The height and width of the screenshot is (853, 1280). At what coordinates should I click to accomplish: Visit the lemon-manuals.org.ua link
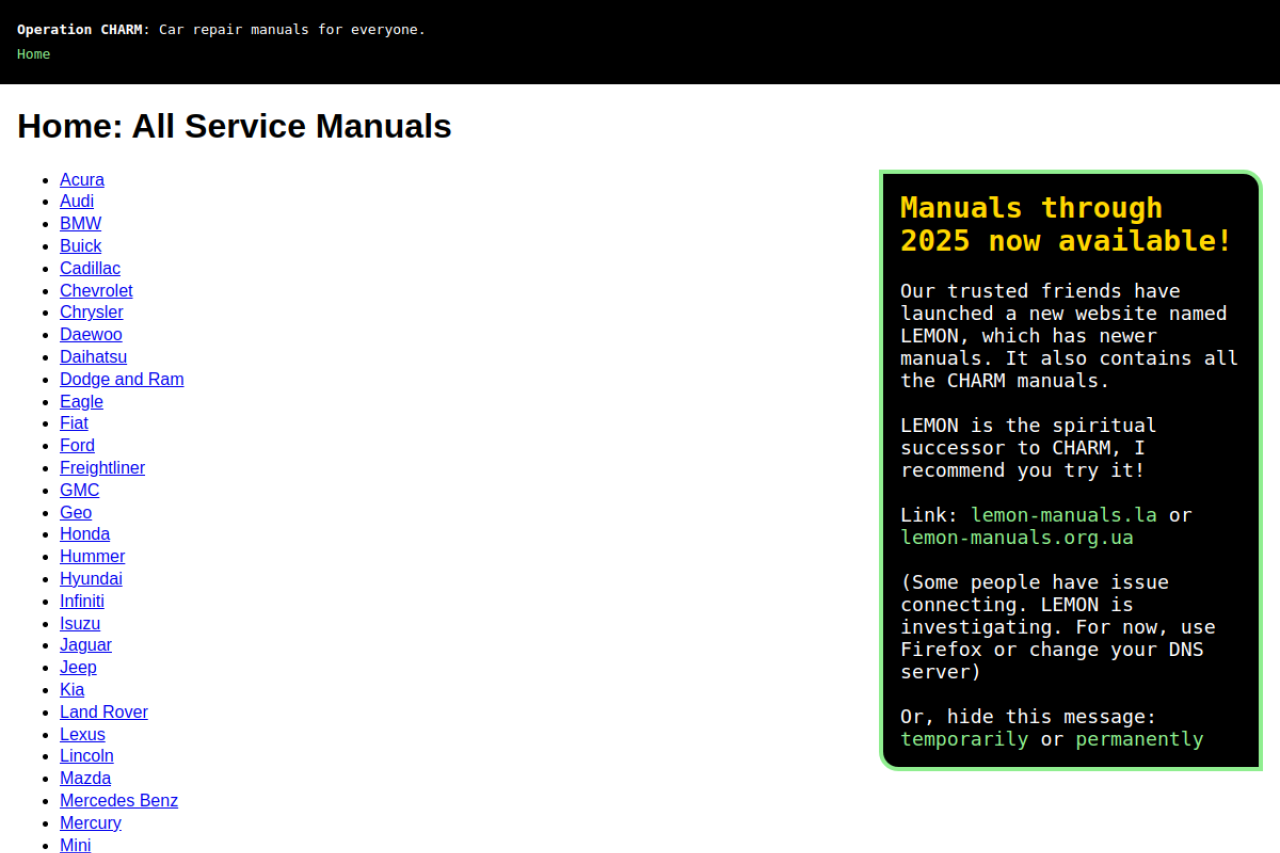click(x=1016, y=537)
